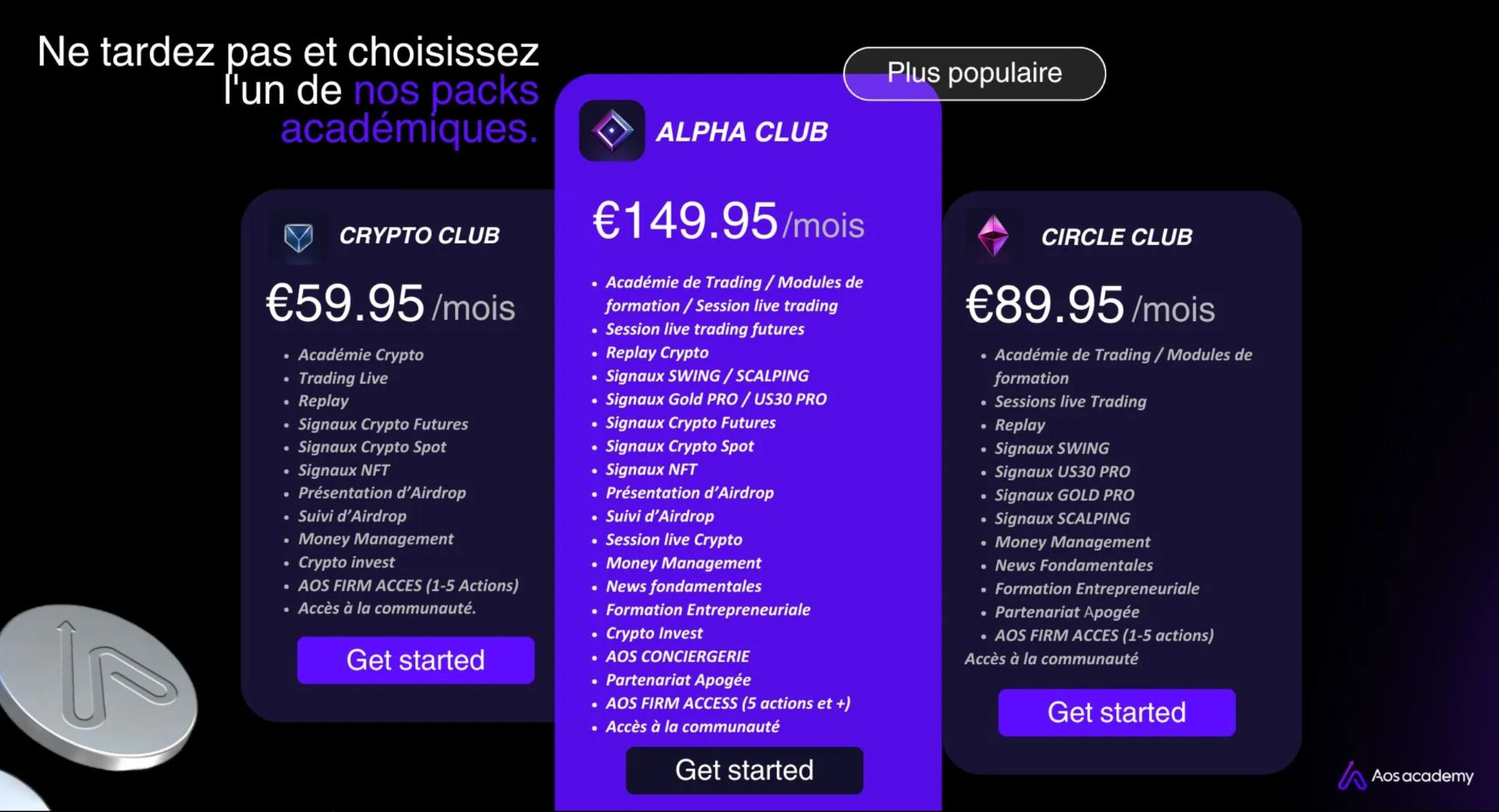The width and height of the screenshot is (1499, 812).
Task: Click Partenariat Apogée in Circle Club list
Action: click(x=1067, y=612)
